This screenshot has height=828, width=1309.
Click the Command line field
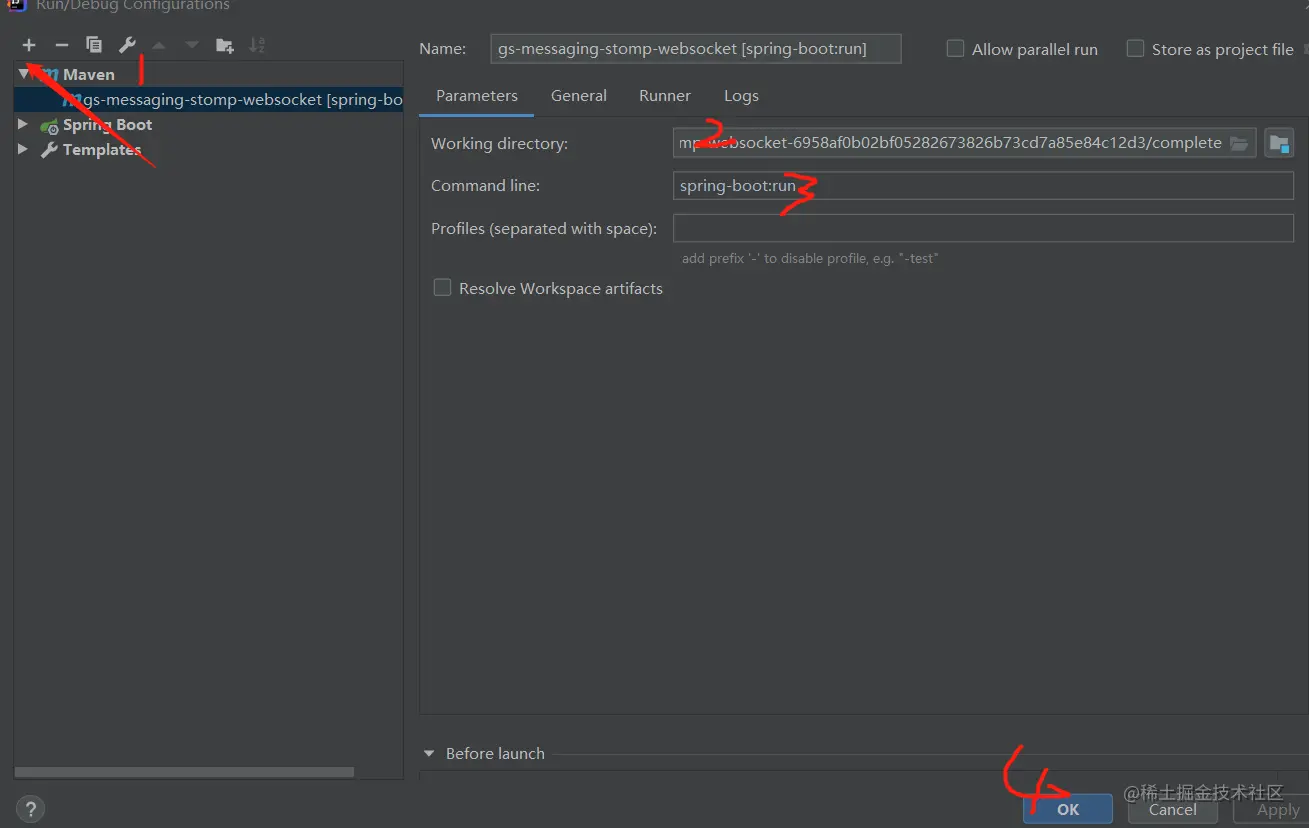click(983, 186)
